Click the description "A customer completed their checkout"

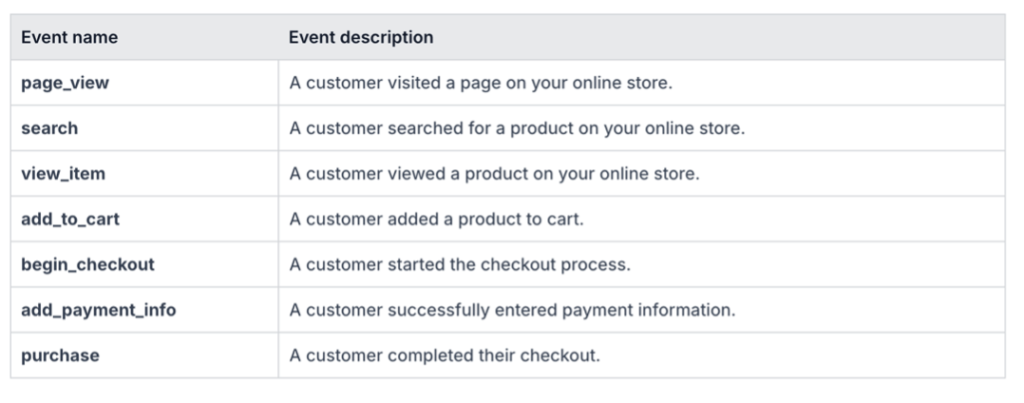pos(445,355)
